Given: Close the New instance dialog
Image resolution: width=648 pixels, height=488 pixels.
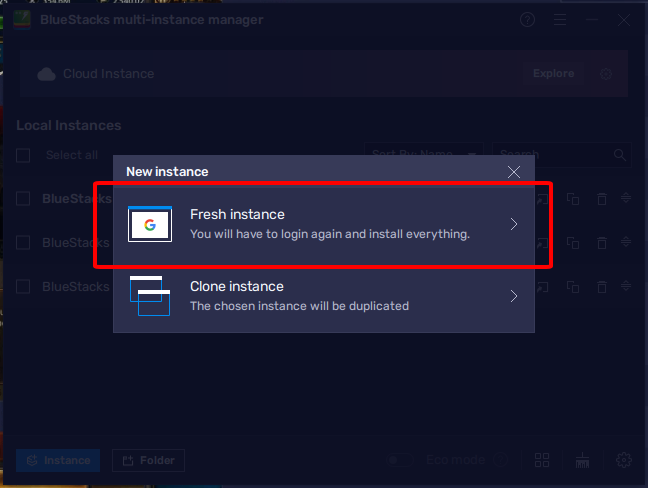Looking at the screenshot, I should tap(514, 172).
